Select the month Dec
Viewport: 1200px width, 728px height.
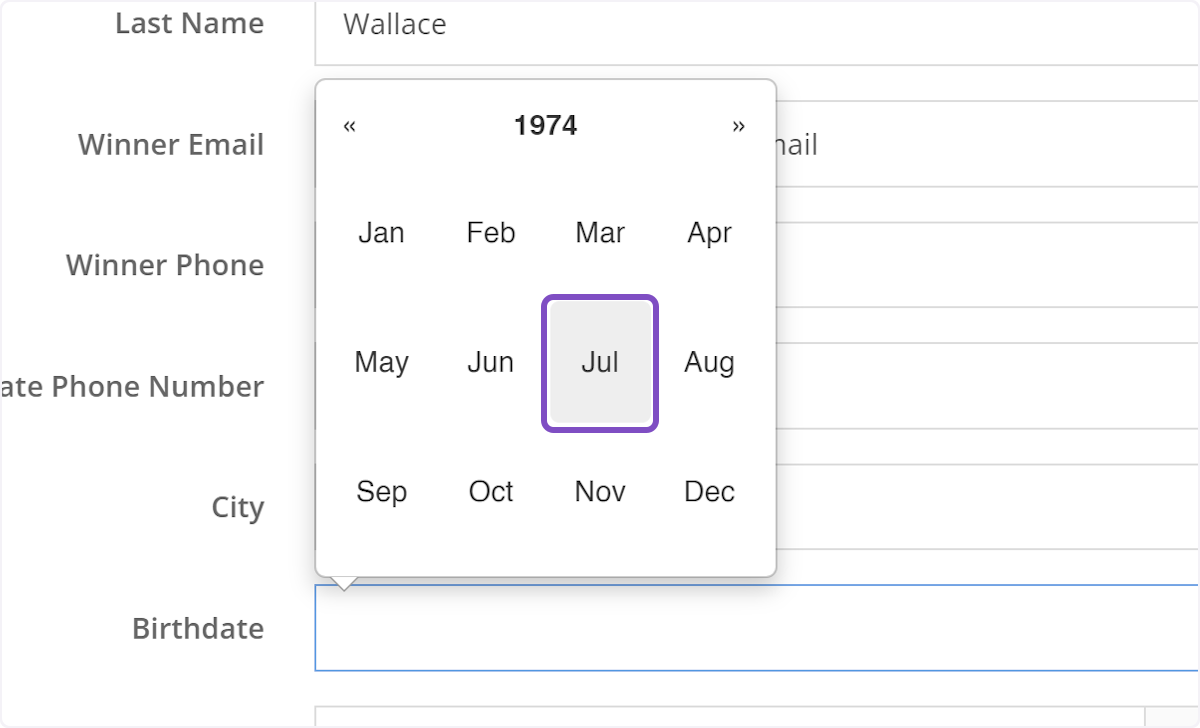tap(708, 491)
